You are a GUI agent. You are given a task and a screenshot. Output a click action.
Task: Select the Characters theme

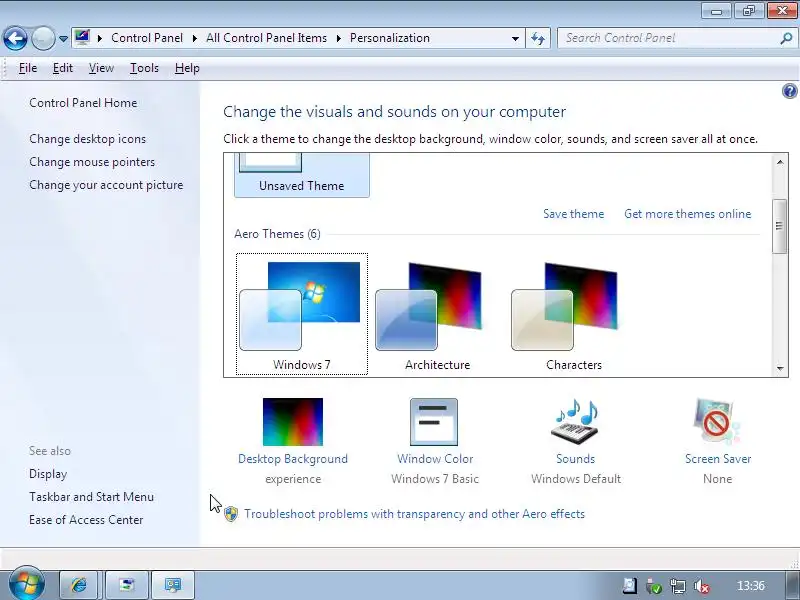click(x=573, y=314)
